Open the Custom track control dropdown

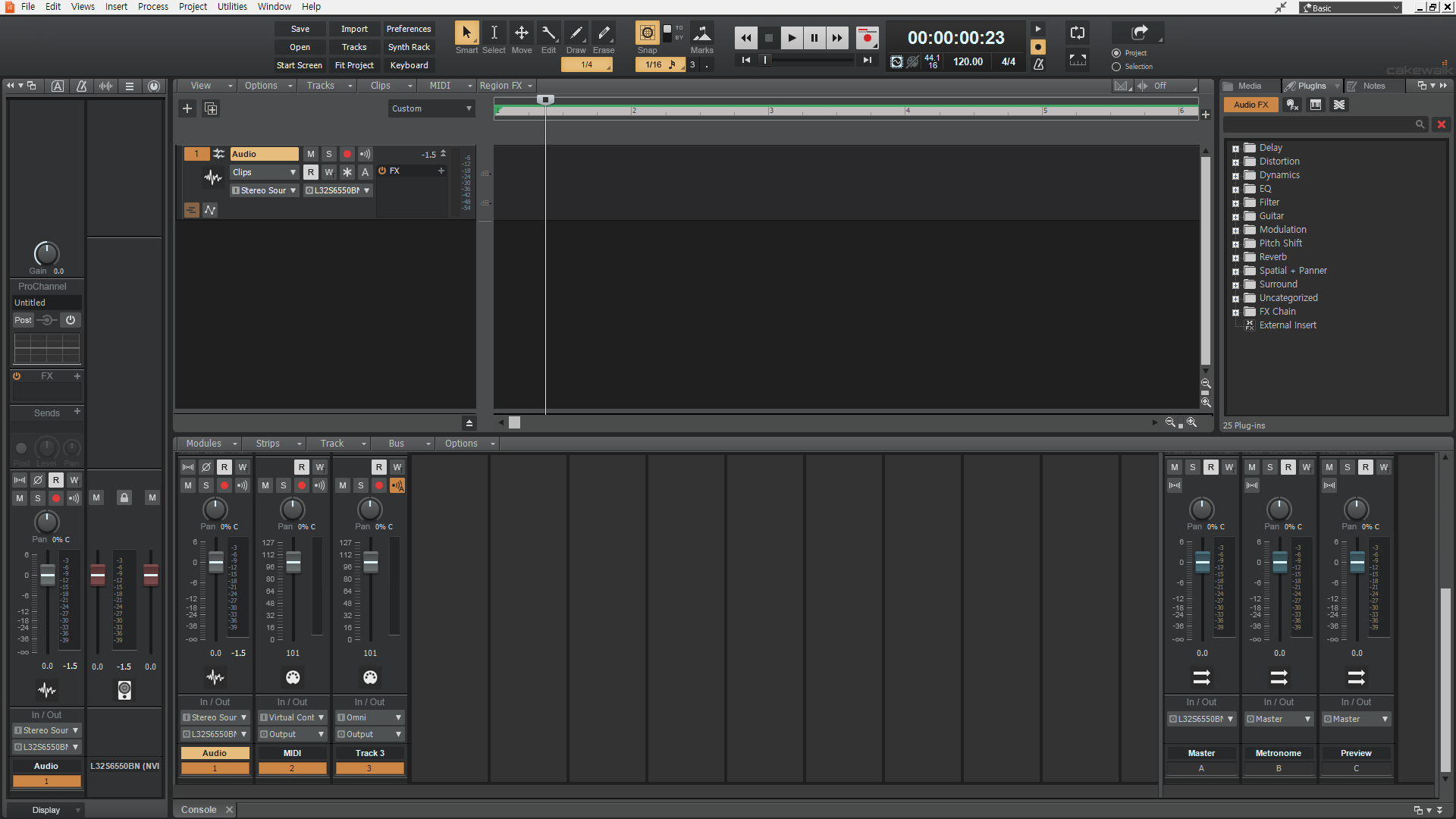click(x=431, y=108)
